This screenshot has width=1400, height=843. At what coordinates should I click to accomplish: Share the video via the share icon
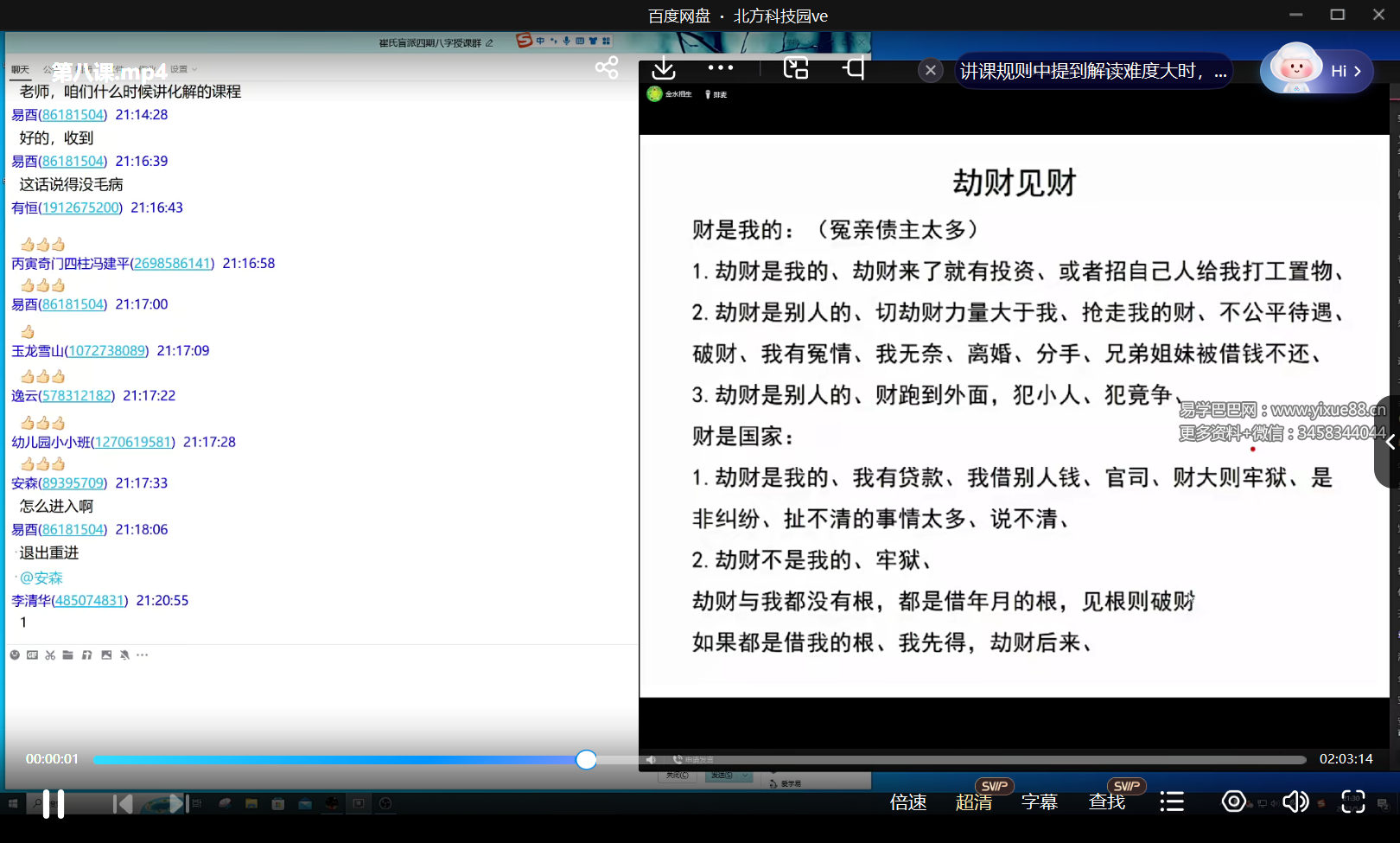coord(607,67)
